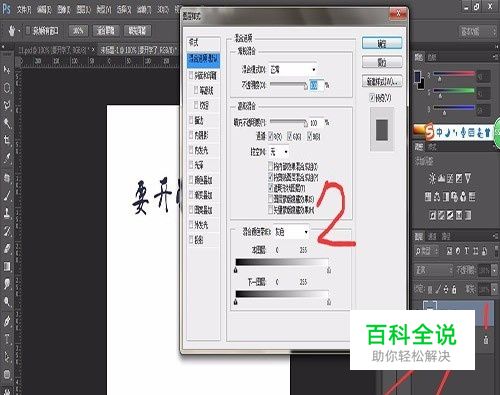Select the Brush tool in the toolbox
The height and width of the screenshot is (395, 500).
7,196
